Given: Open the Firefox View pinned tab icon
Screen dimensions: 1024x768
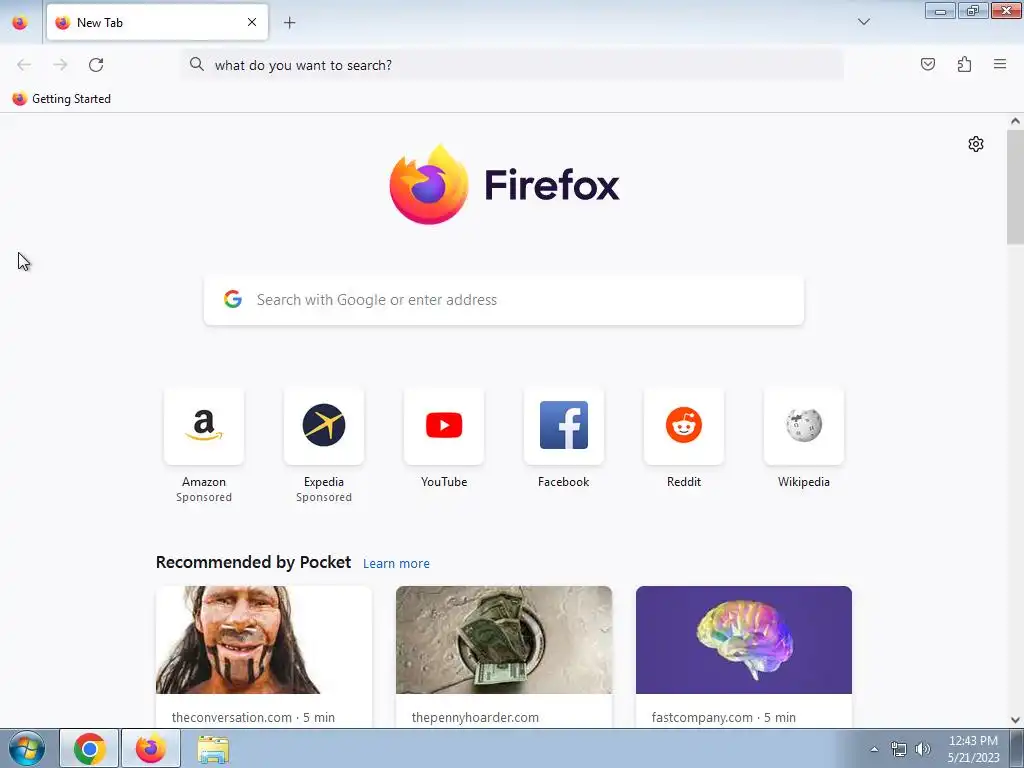Looking at the screenshot, I should click(x=20, y=22).
